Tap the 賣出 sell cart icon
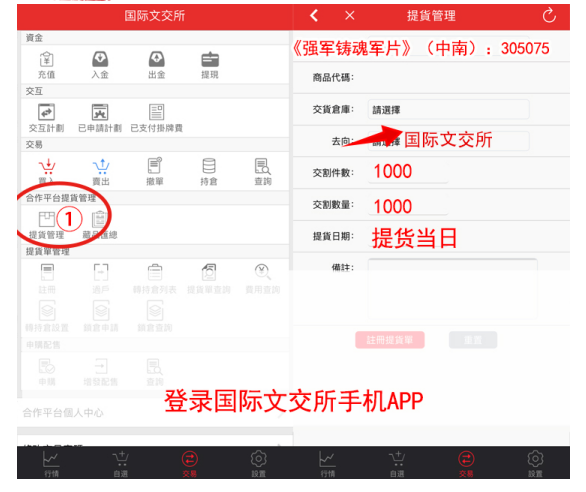Image resolution: width=586 pixels, height=492 pixels. [101, 172]
